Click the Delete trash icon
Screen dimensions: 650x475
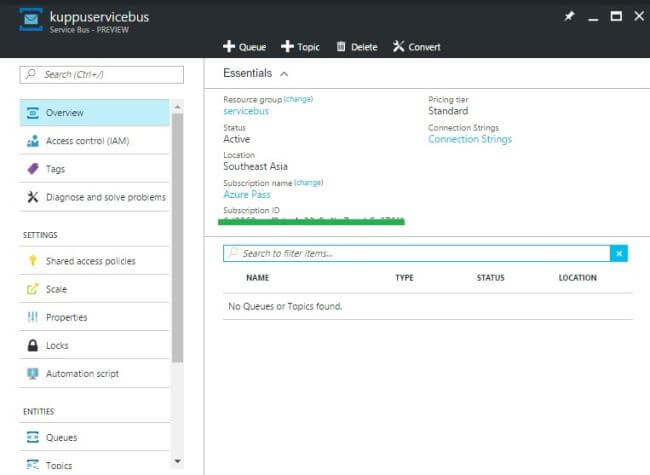341,46
